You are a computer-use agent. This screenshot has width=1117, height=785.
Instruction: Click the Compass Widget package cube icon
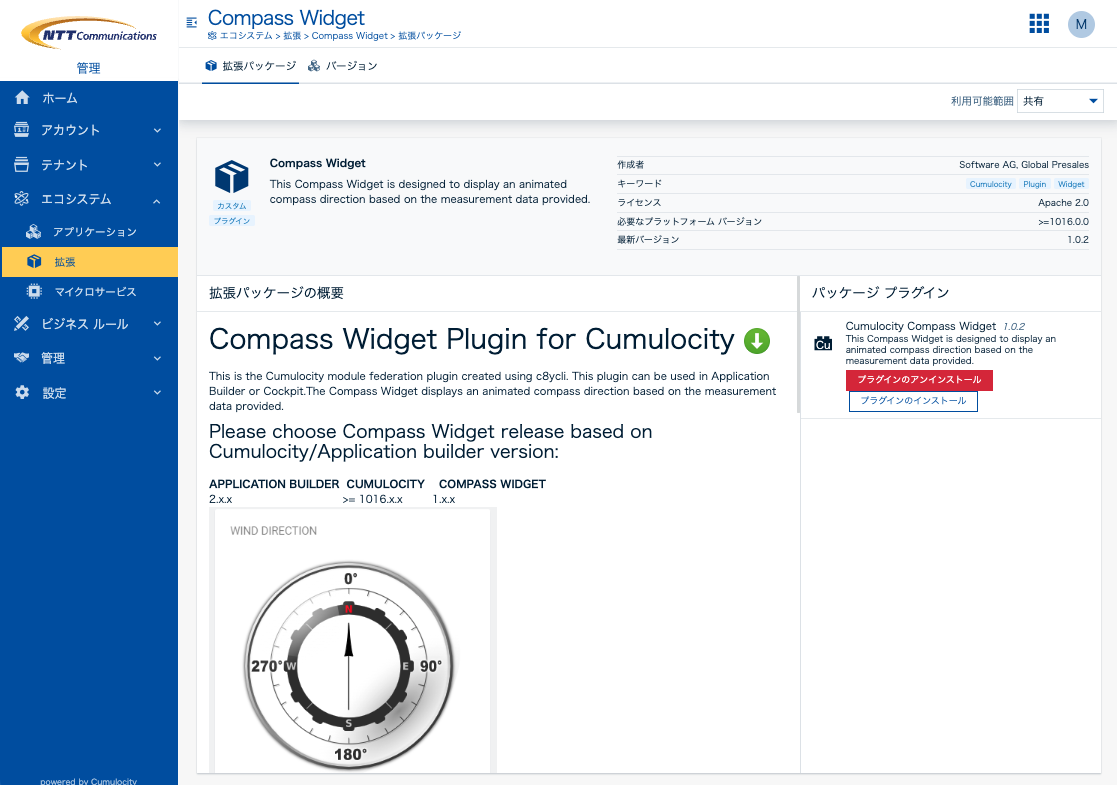coord(232,177)
